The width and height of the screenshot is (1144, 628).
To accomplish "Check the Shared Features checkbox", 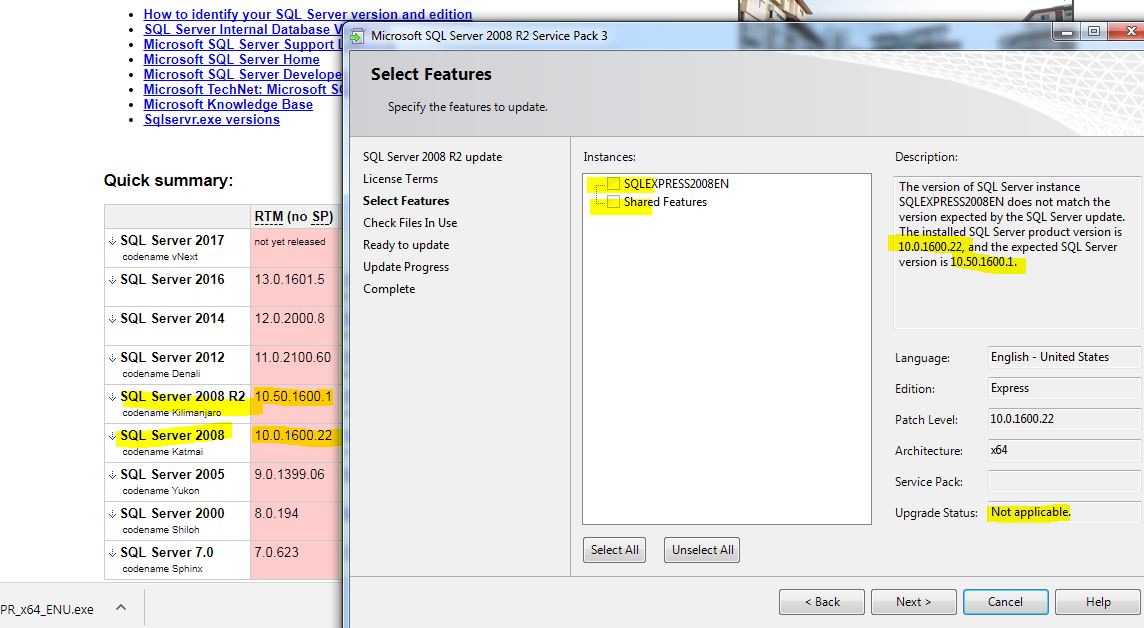I will pyautogui.click(x=614, y=202).
